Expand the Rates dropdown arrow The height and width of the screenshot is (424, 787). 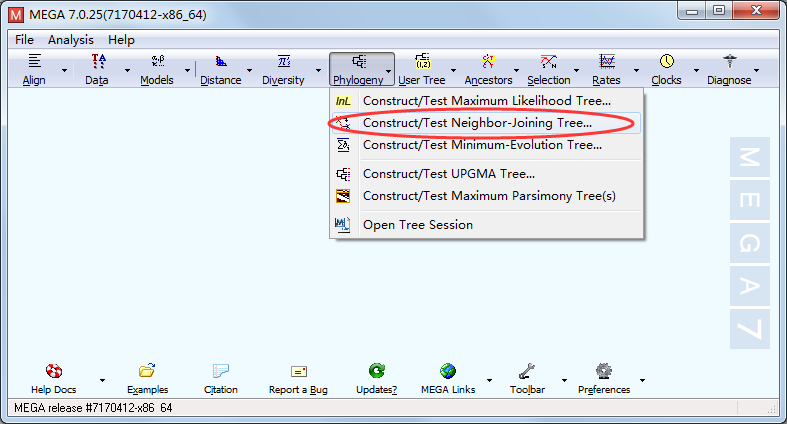tap(636, 70)
